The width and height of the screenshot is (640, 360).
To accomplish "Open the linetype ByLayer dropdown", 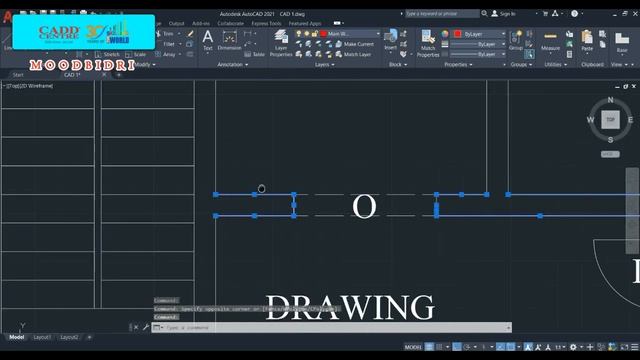I will 503,54.
